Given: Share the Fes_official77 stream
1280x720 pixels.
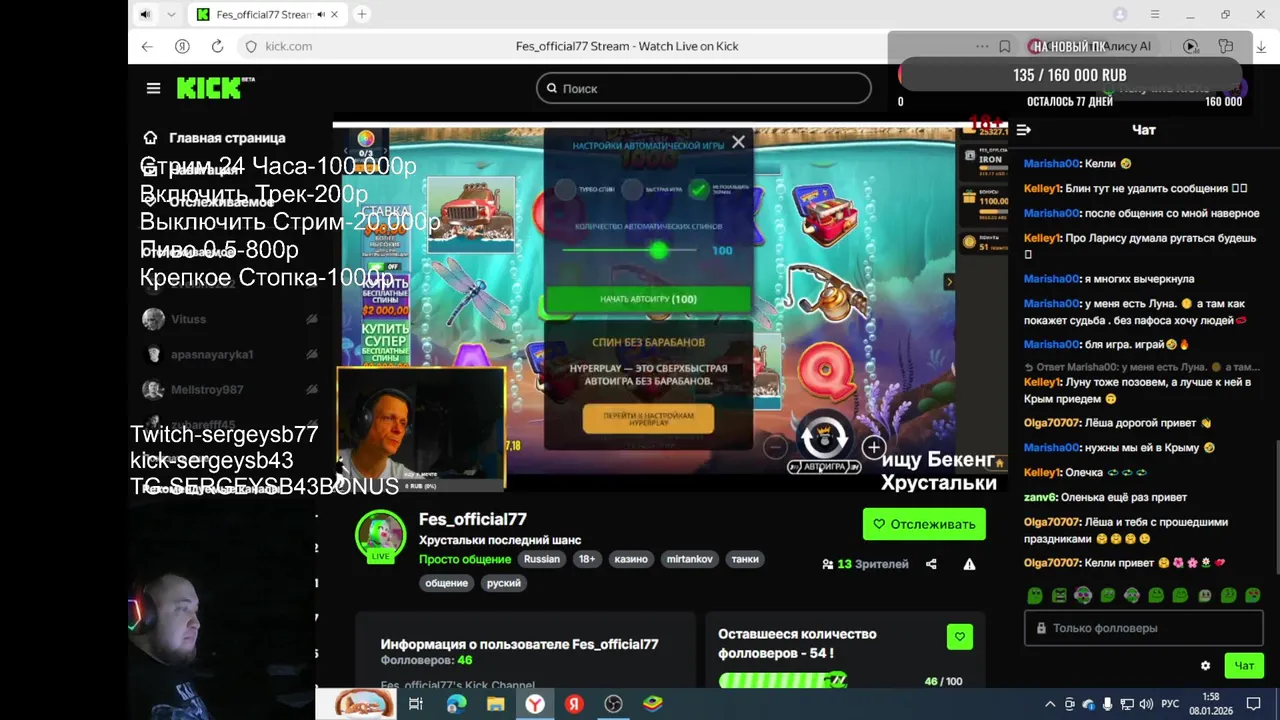Looking at the screenshot, I should pos(931,564).
